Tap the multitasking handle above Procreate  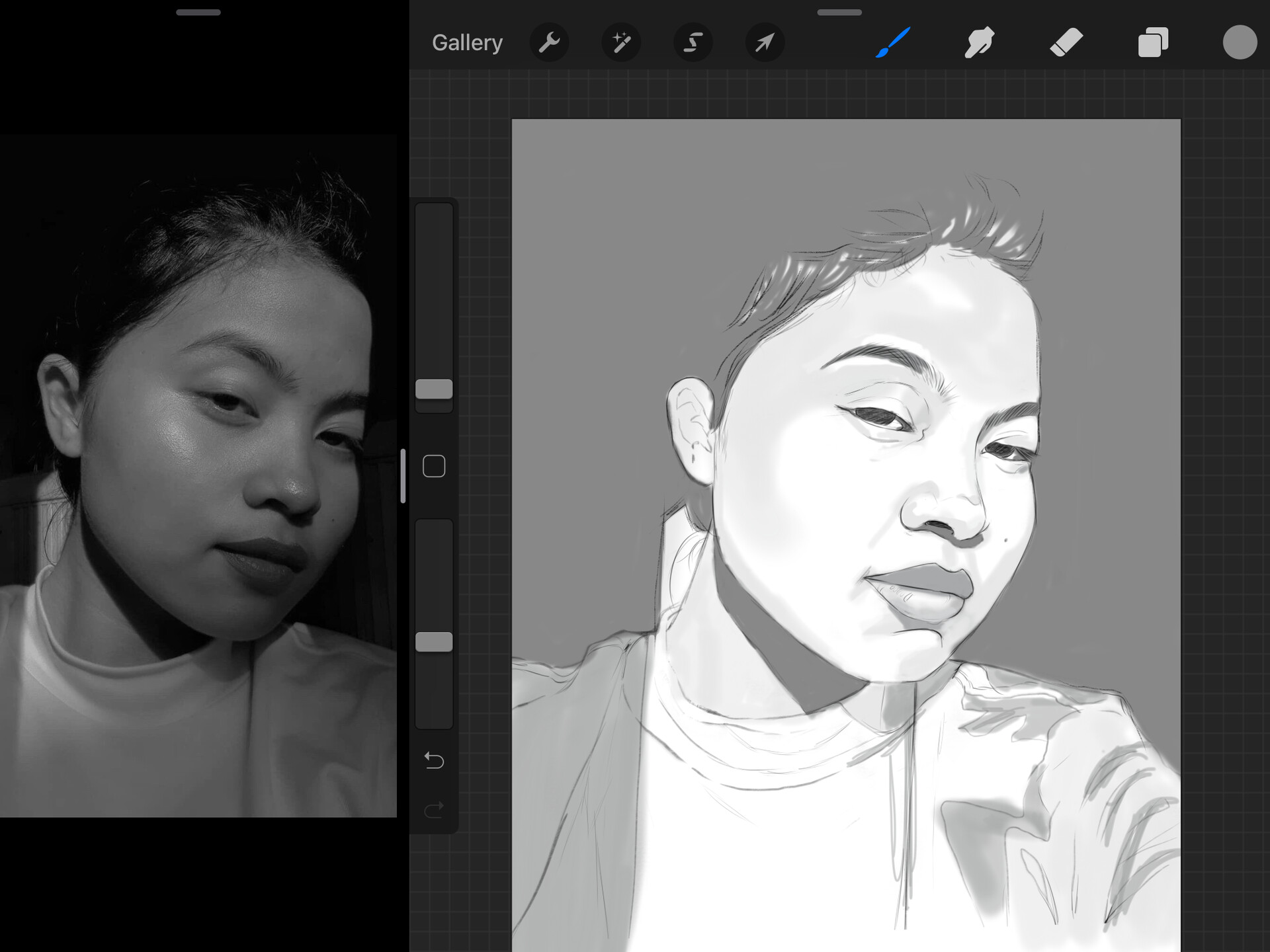click(x=839, y=12)
